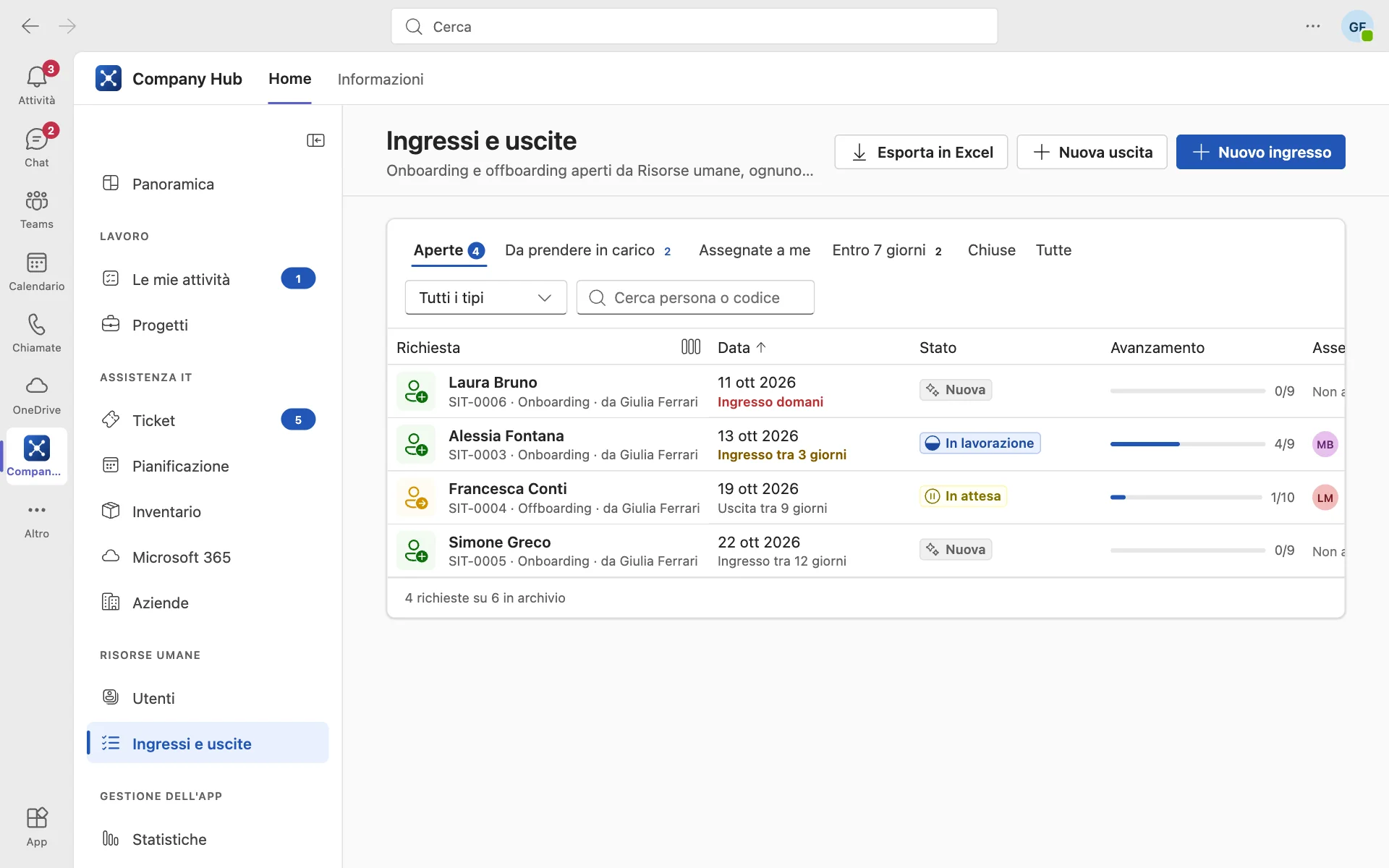Open Ticket in the sidebar
Image resolution: width=1389 pixels, height=868 pixels.
(x=208, y=420)
